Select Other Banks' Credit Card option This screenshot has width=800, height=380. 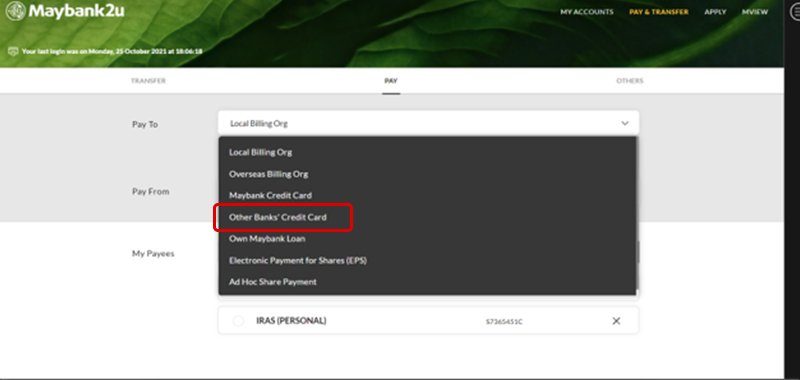(278, 217)
